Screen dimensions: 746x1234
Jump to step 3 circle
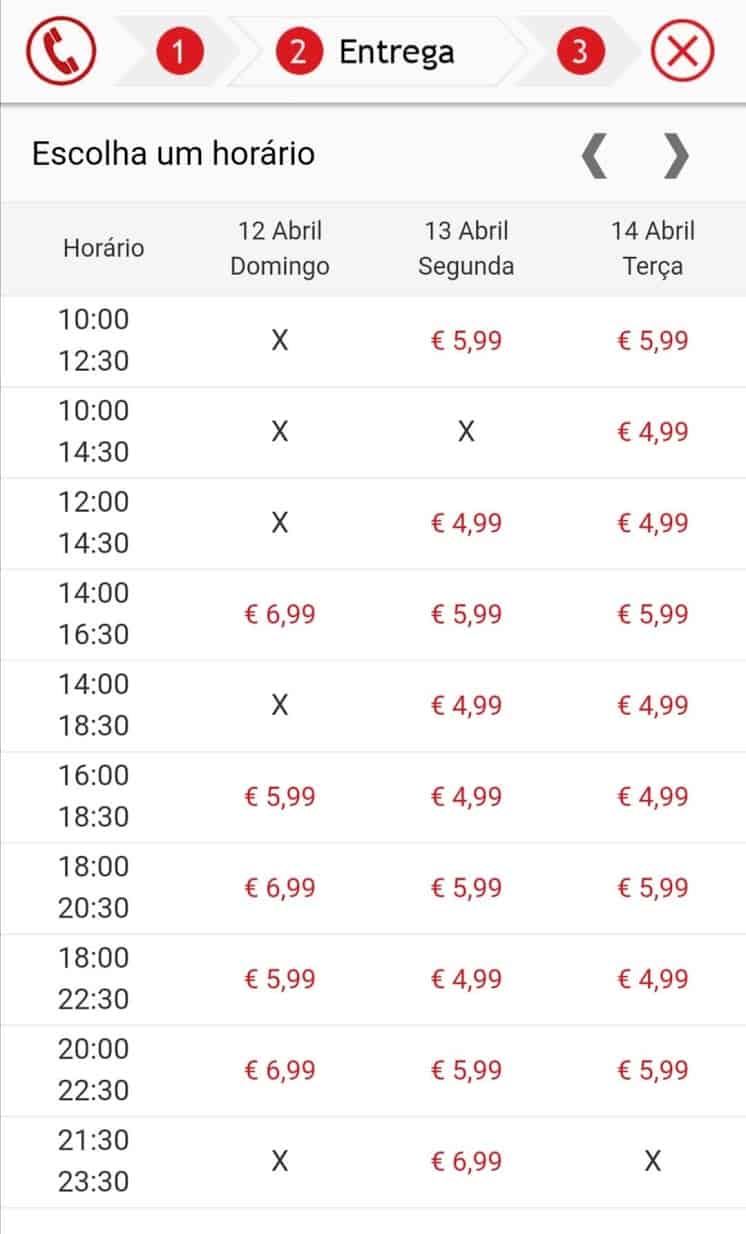point(583,52)
